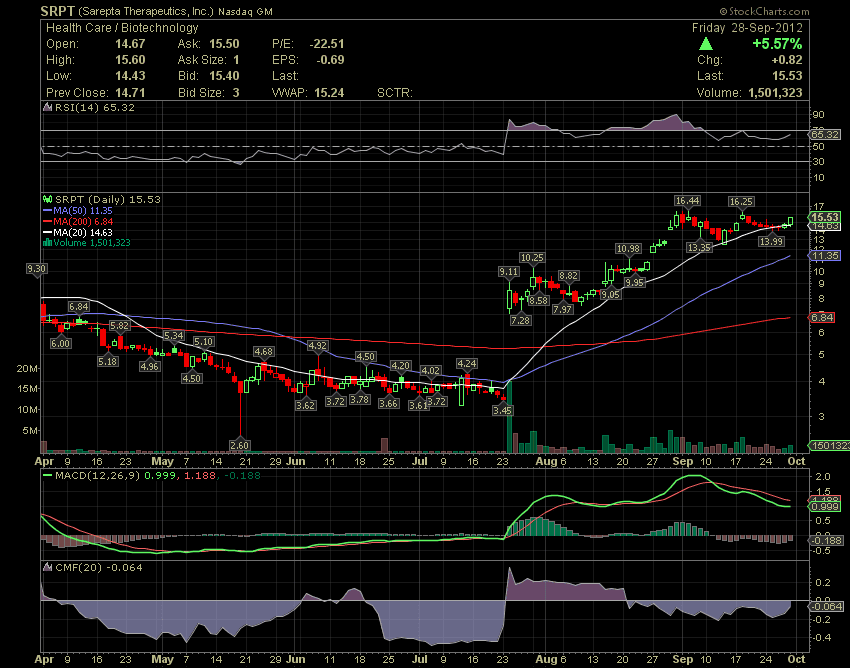Click the 7.28 low price marker

pos(520,320)
